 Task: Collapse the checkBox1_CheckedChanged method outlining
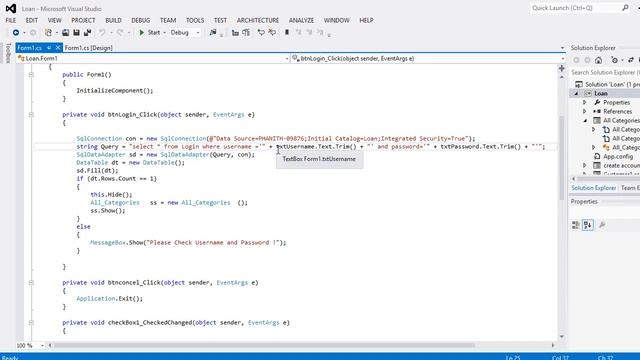coord(31,322)
